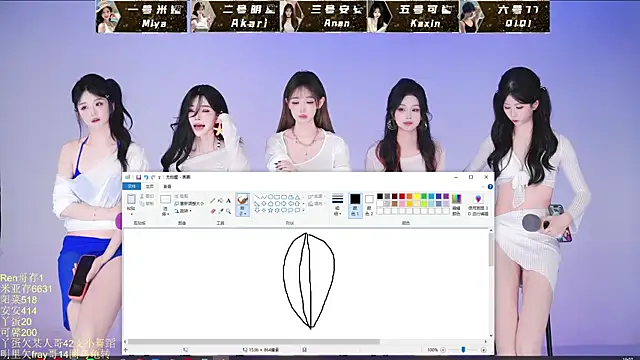This screenshot has height=360, width=640.
Task: Open the Rotate dropdown in image group
Action: (183, 211)
